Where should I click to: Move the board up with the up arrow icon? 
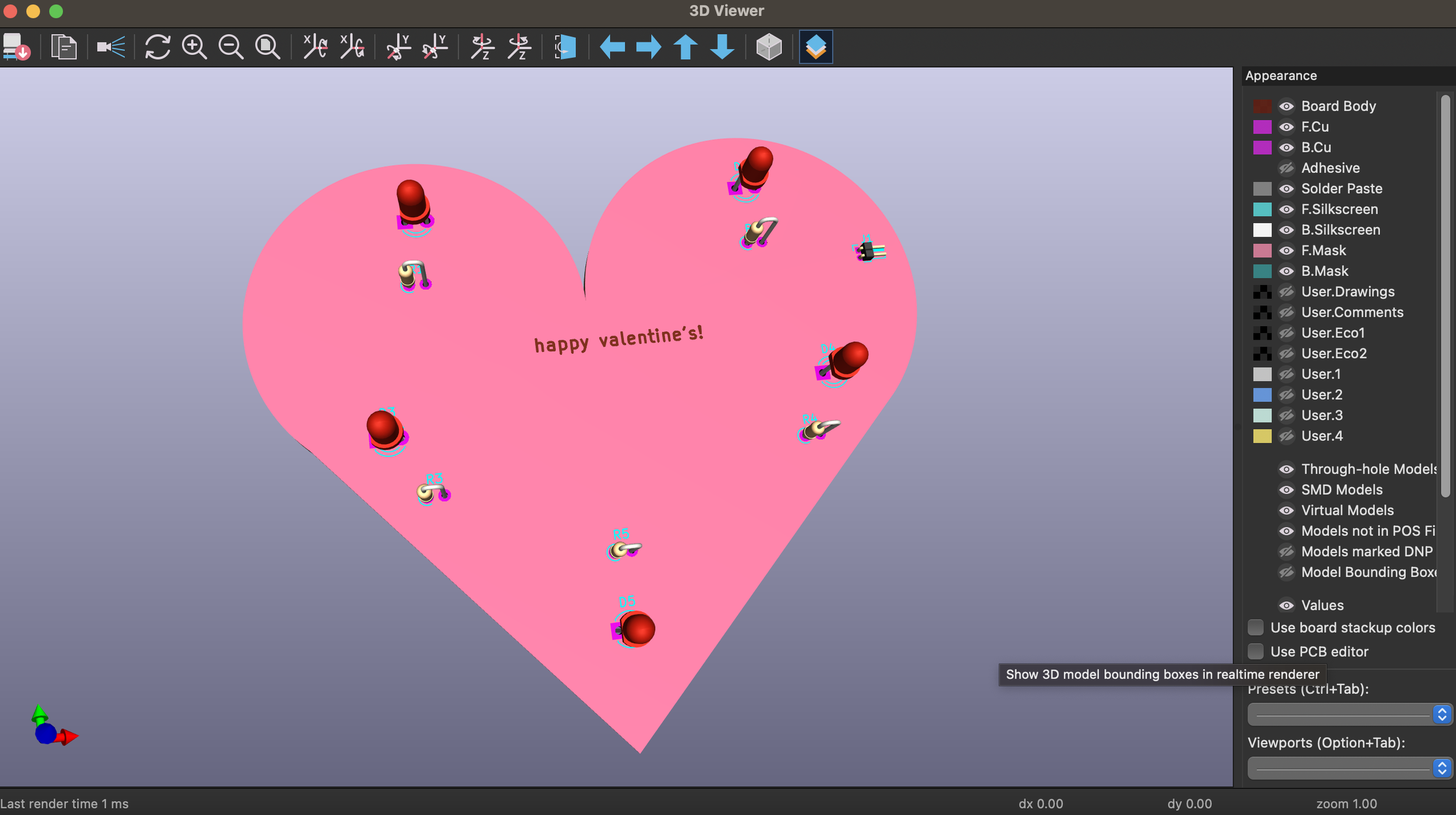[x=686, y=47]
